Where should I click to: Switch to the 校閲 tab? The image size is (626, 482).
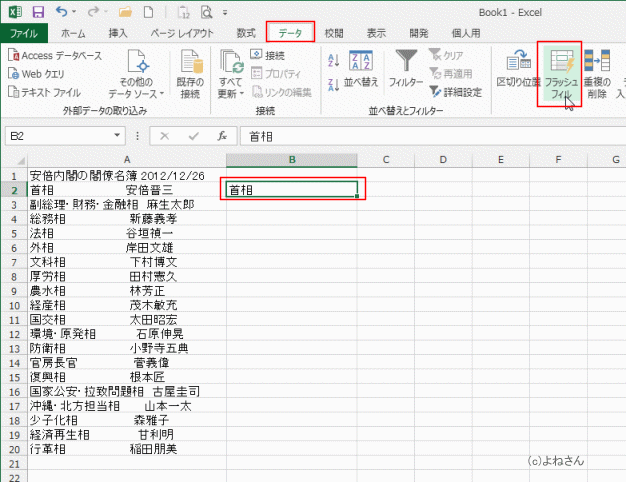click(x=334, y=33)
